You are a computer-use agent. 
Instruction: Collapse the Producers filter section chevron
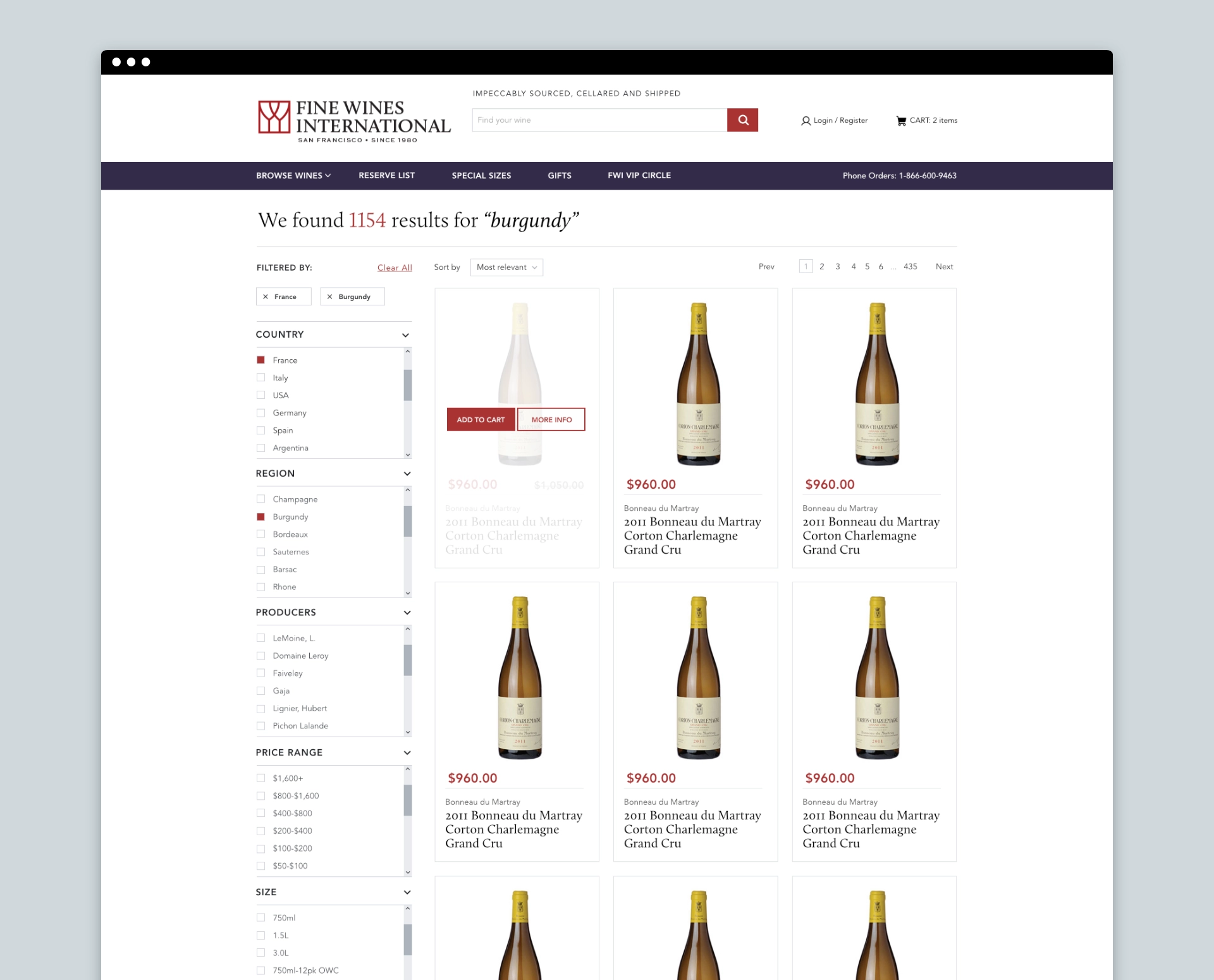[407, 613]
